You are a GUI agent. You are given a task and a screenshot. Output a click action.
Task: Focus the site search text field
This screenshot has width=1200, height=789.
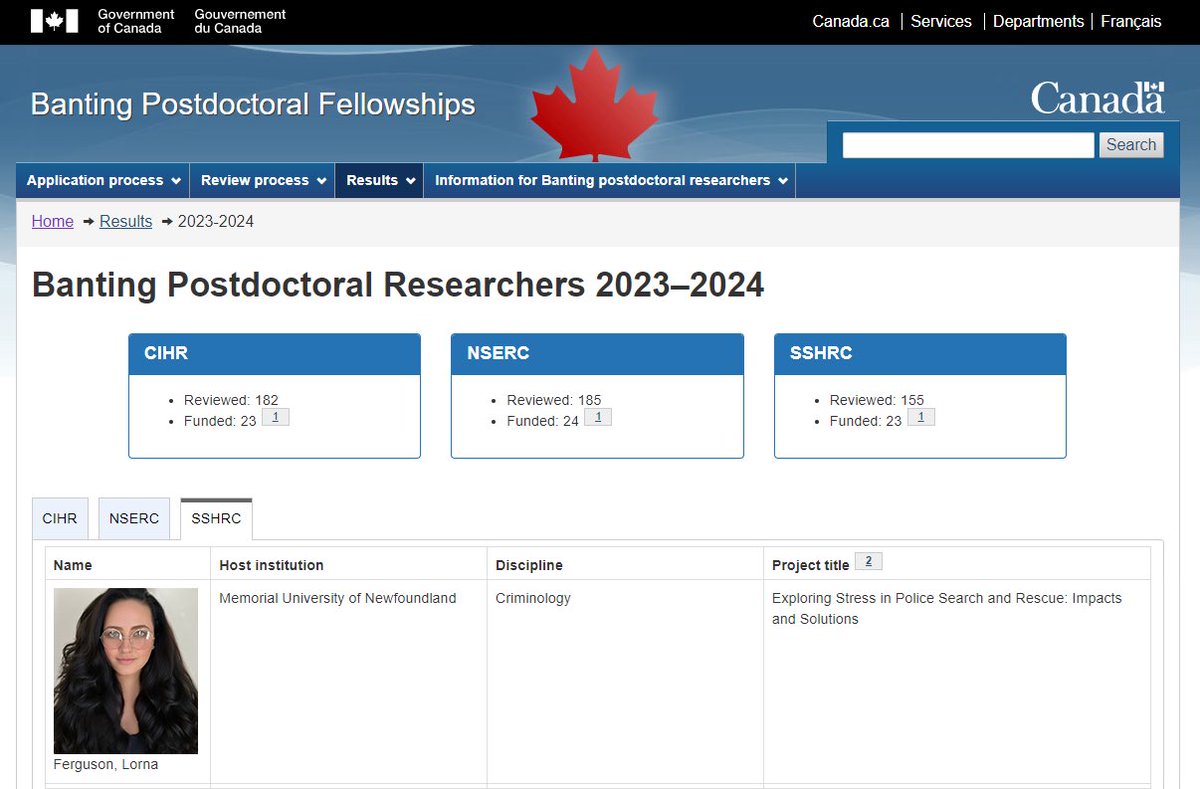pos(968,145)
